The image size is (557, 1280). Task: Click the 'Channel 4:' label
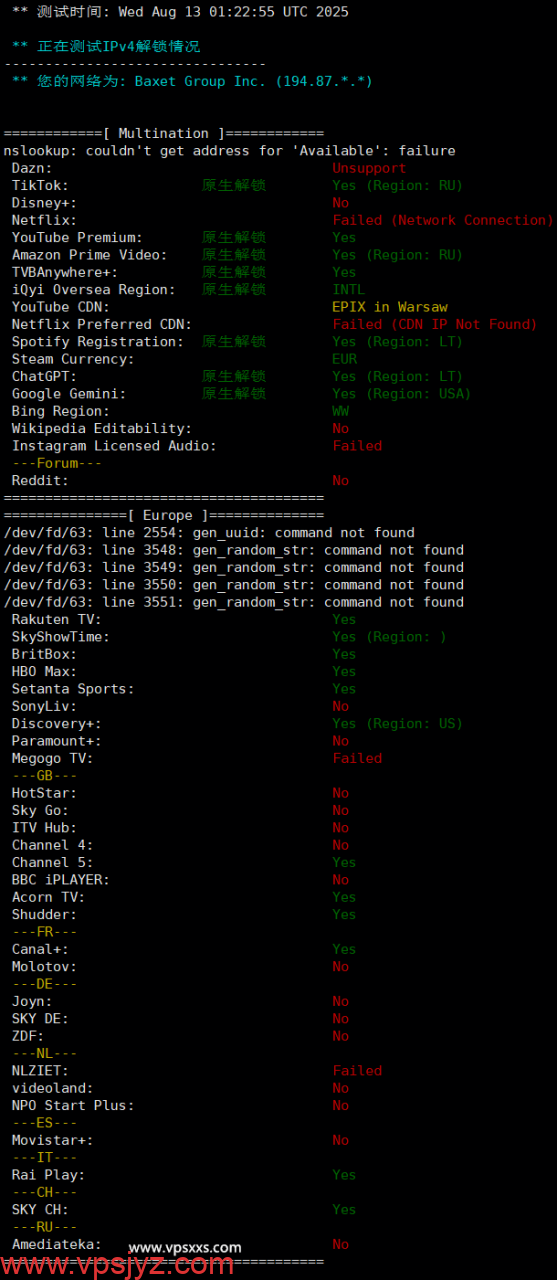pos(52,845)
